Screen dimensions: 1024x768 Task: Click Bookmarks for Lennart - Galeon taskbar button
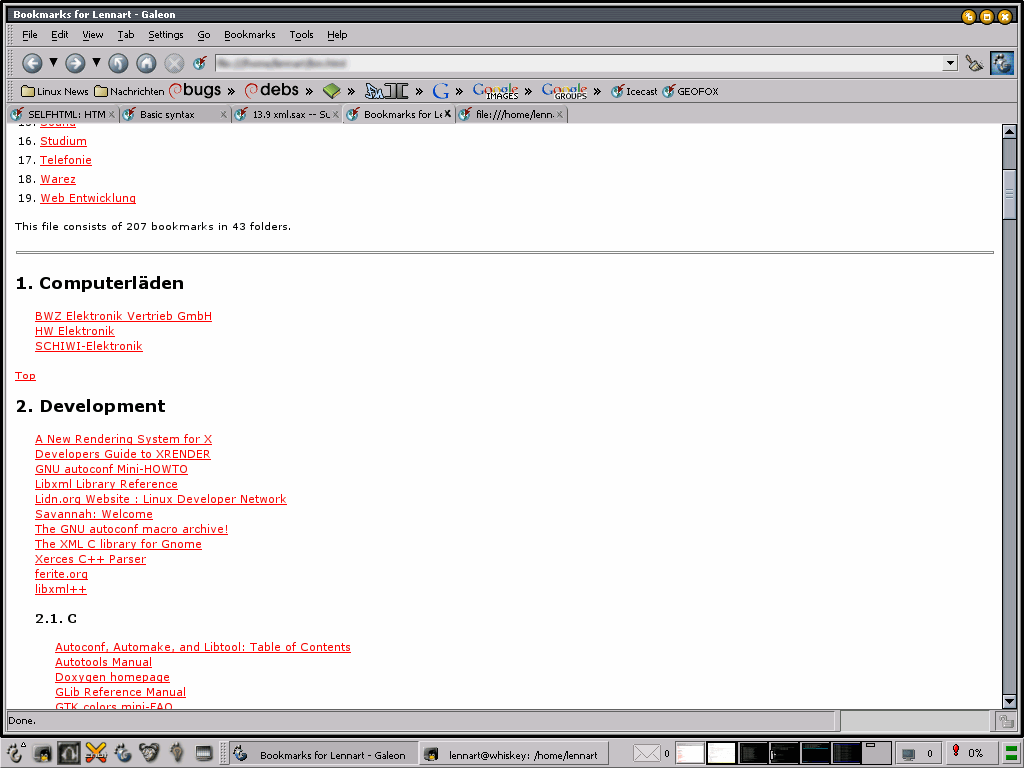(325, 754)
